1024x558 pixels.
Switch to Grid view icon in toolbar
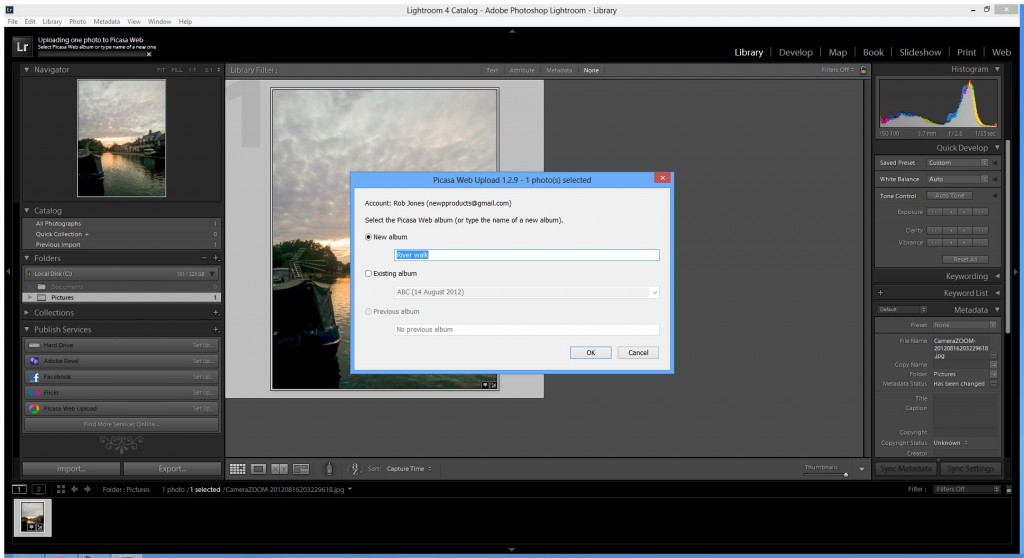click(x=237, y=468)
